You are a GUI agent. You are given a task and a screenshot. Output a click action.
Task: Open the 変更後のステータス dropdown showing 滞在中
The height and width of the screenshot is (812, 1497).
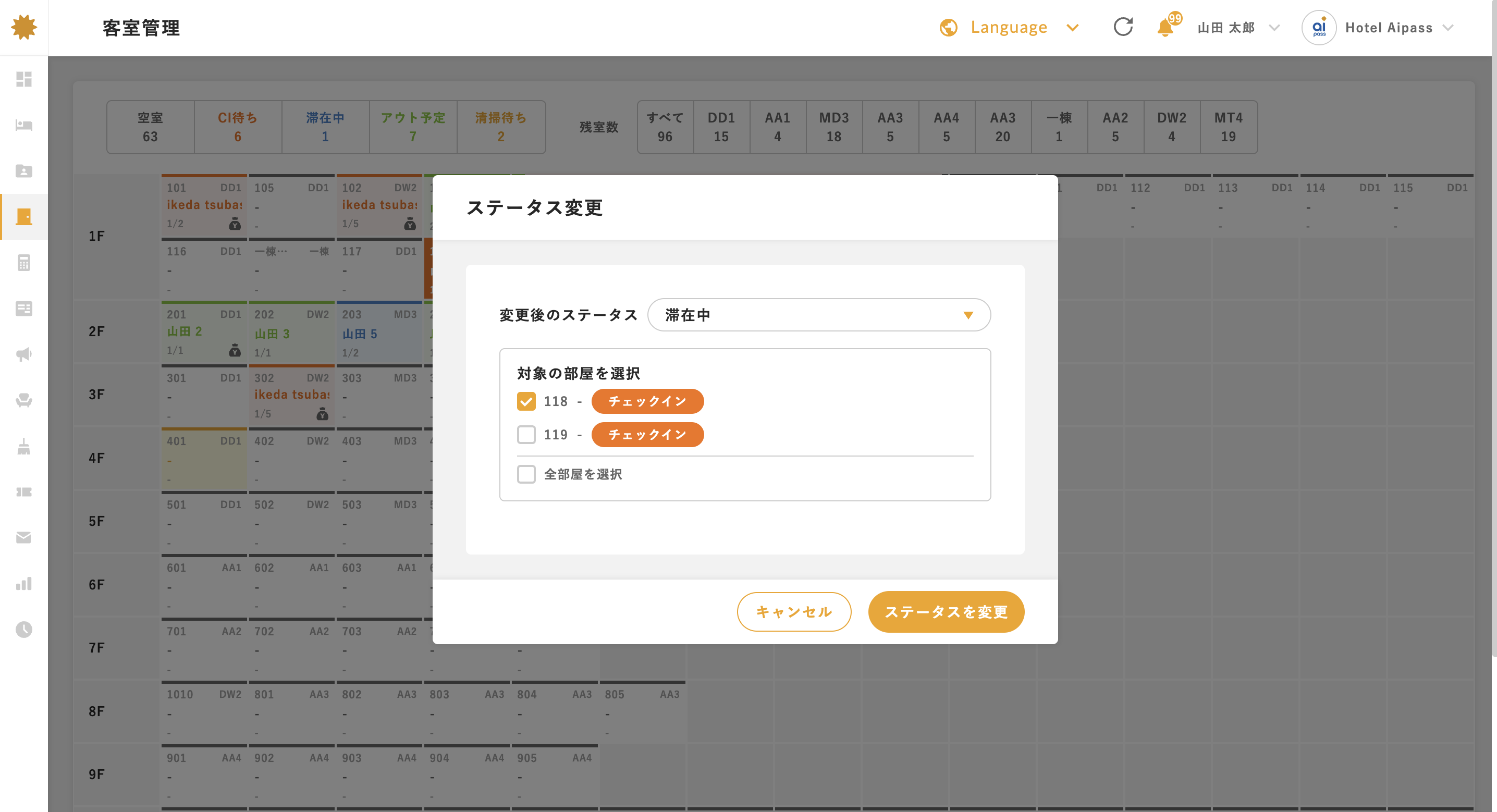click(818, 314)
